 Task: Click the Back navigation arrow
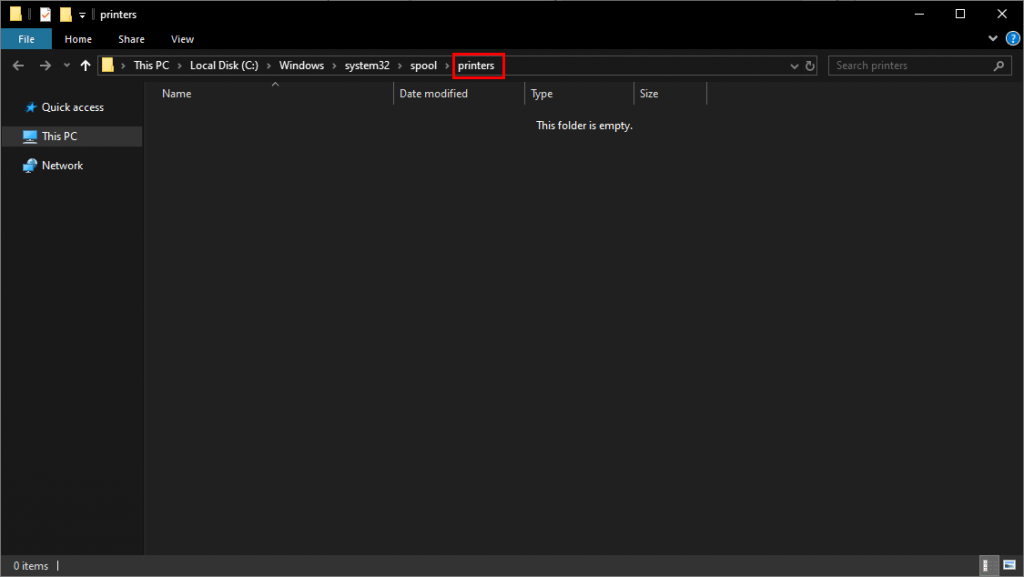click(x=18, y=66)
